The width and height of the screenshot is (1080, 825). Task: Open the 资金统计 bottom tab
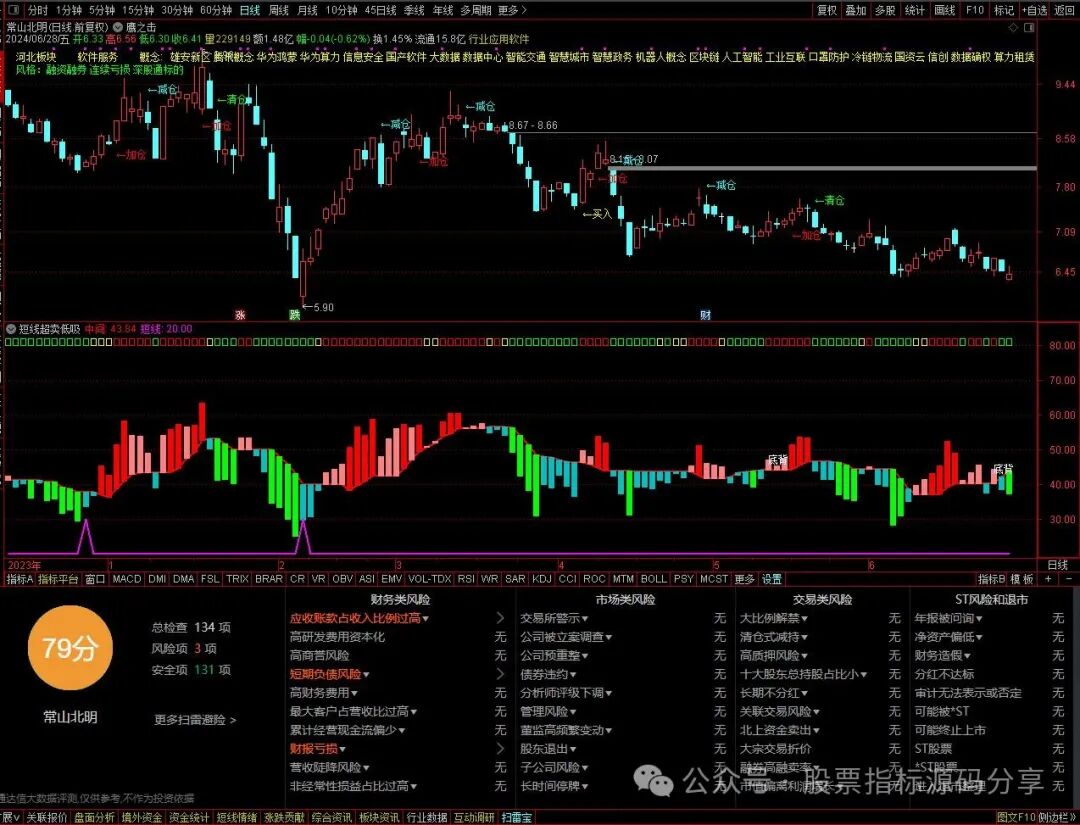(x=189, y=817)
